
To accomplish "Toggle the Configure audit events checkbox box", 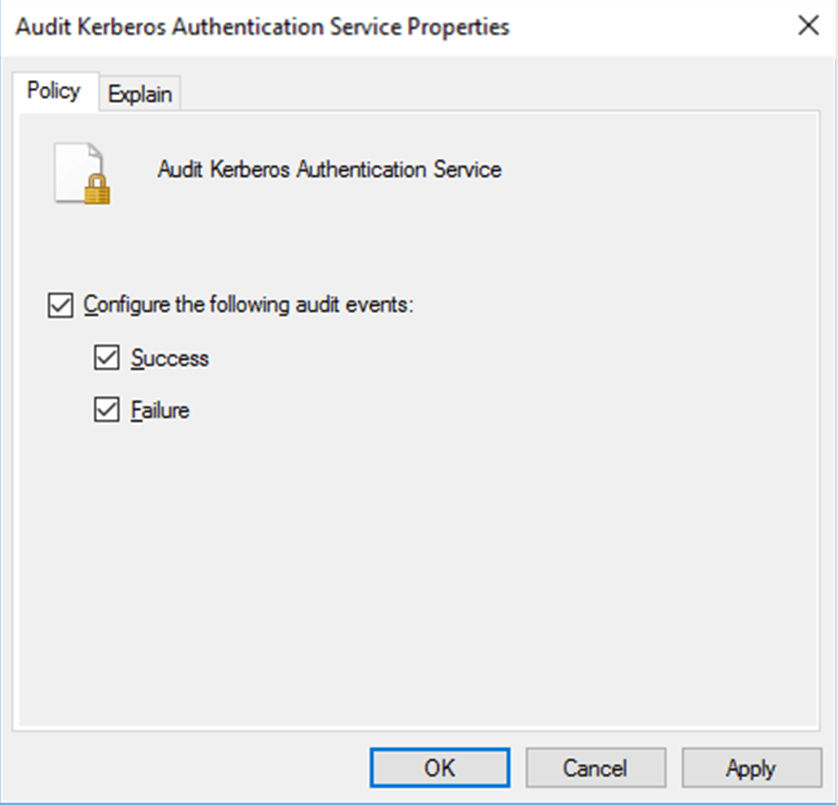I will pos(61,304).
